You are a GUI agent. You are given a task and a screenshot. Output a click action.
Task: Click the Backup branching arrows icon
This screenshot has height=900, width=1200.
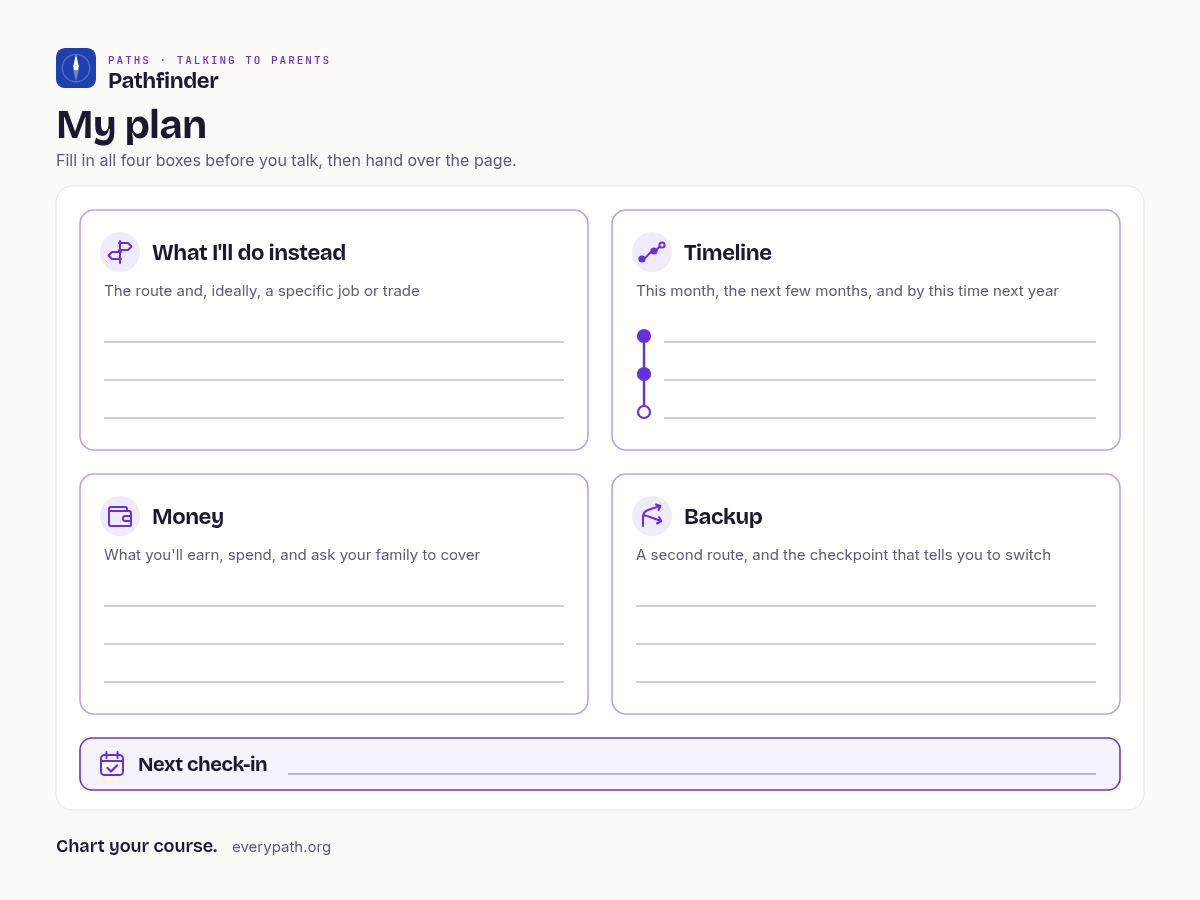click(x=652, y=516)
